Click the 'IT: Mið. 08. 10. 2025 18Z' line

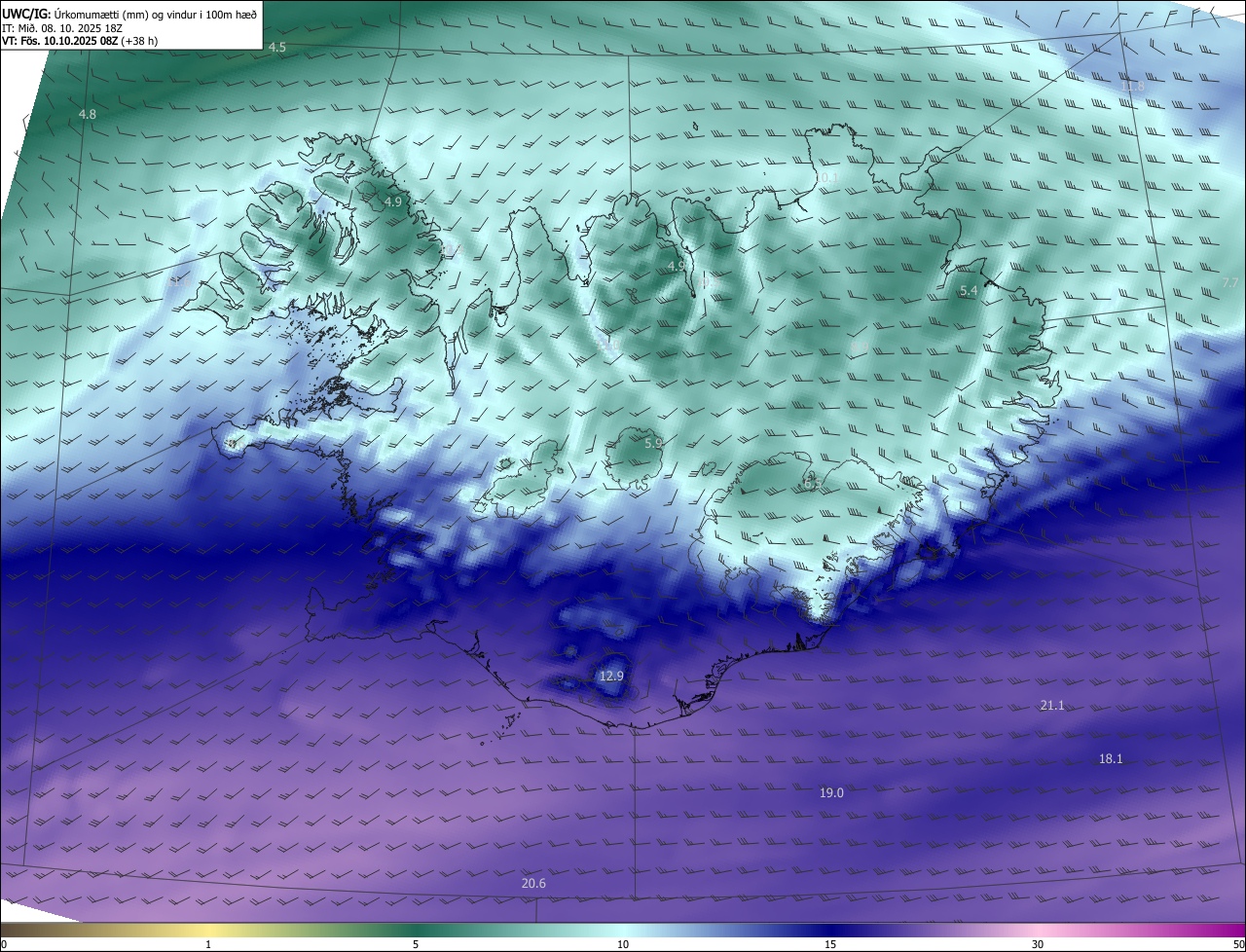pyautogui.click(x=61, y=28)
